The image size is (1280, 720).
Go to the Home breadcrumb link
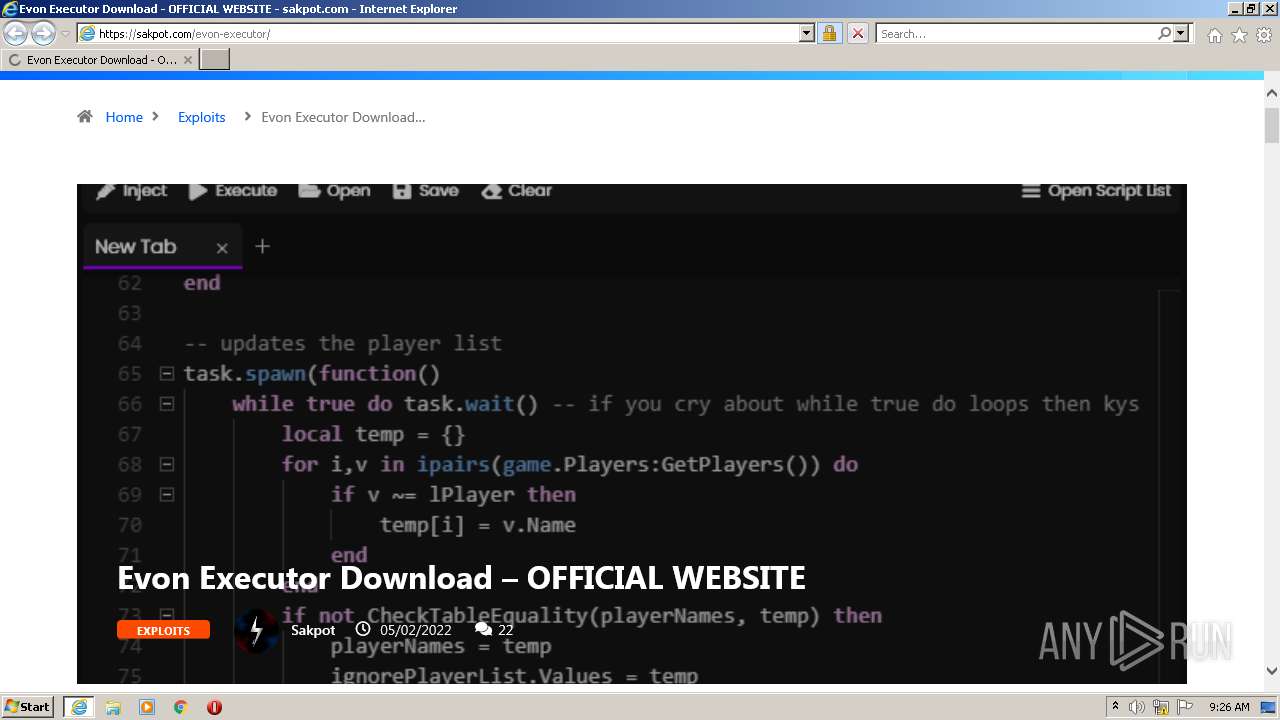(124, 117)
